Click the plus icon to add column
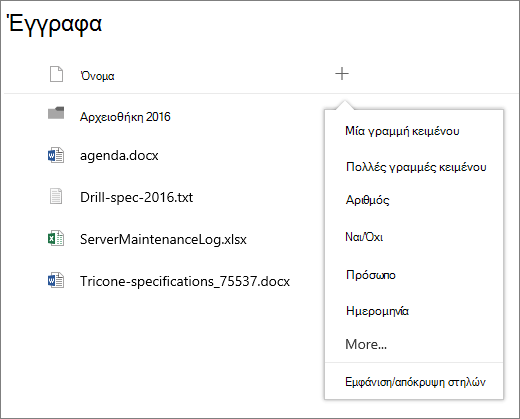Viewport: 520px width, 419px height. coord(342,74)
